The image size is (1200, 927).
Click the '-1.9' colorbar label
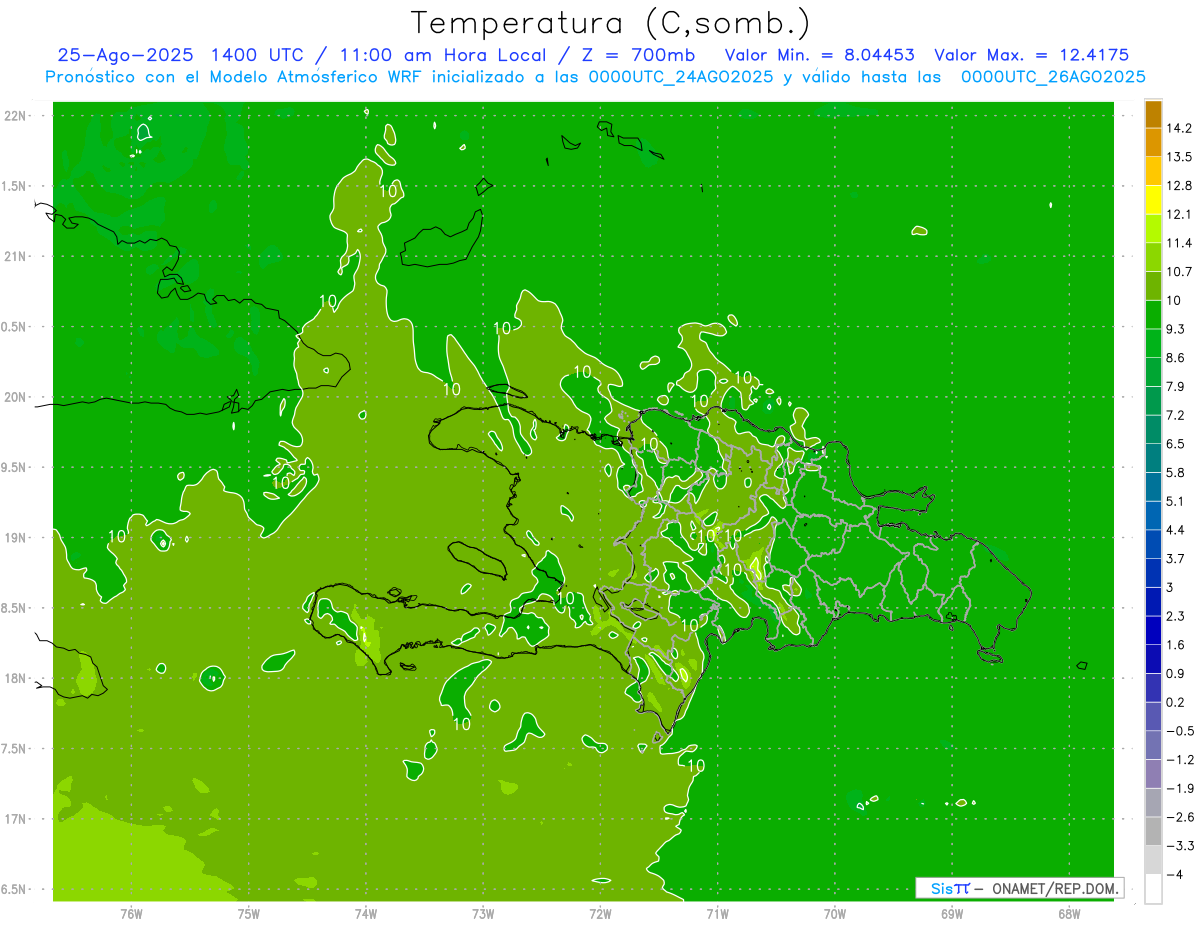(1180, 788)
